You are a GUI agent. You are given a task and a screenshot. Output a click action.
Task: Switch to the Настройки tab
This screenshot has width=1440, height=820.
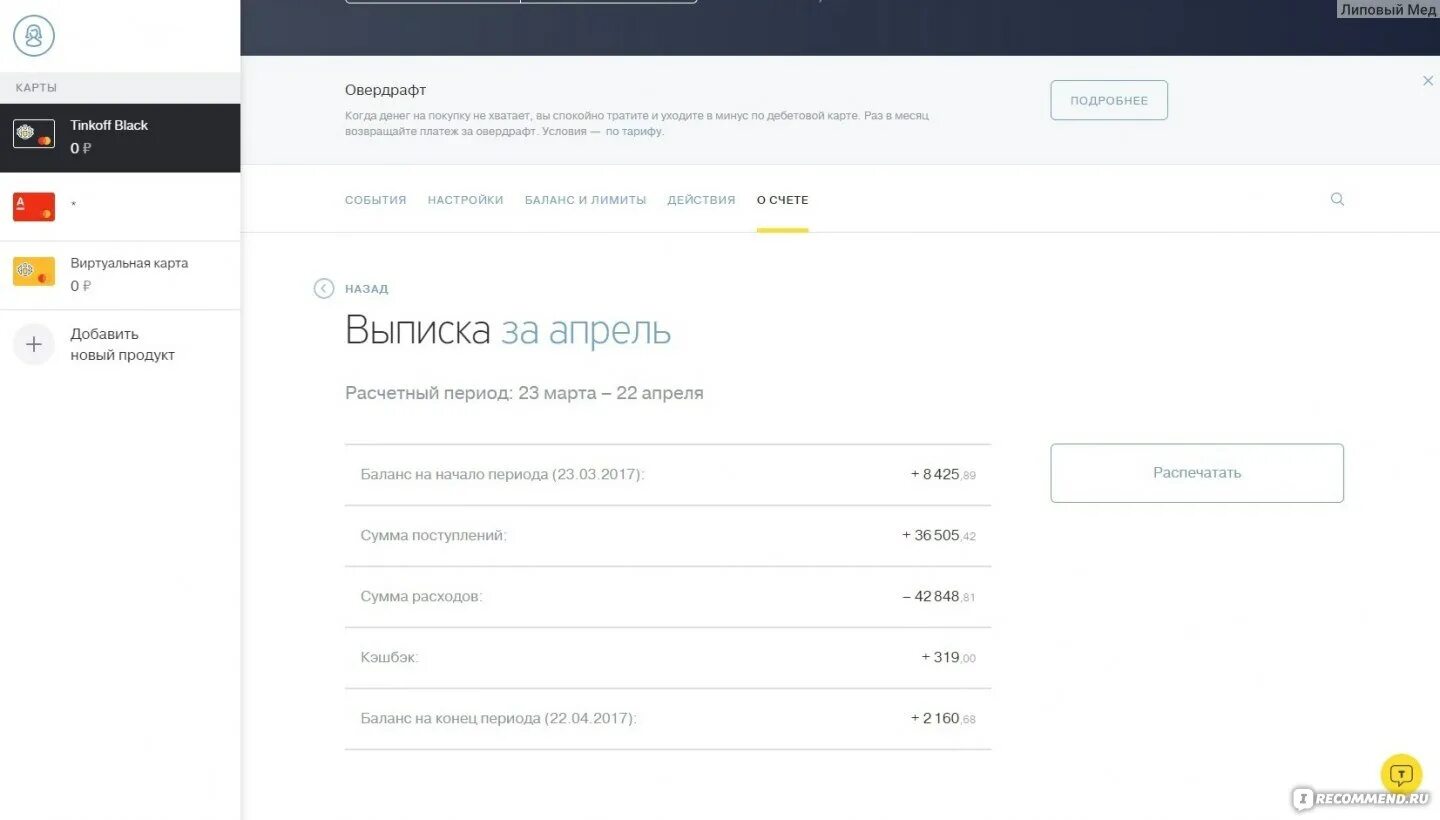466,200
